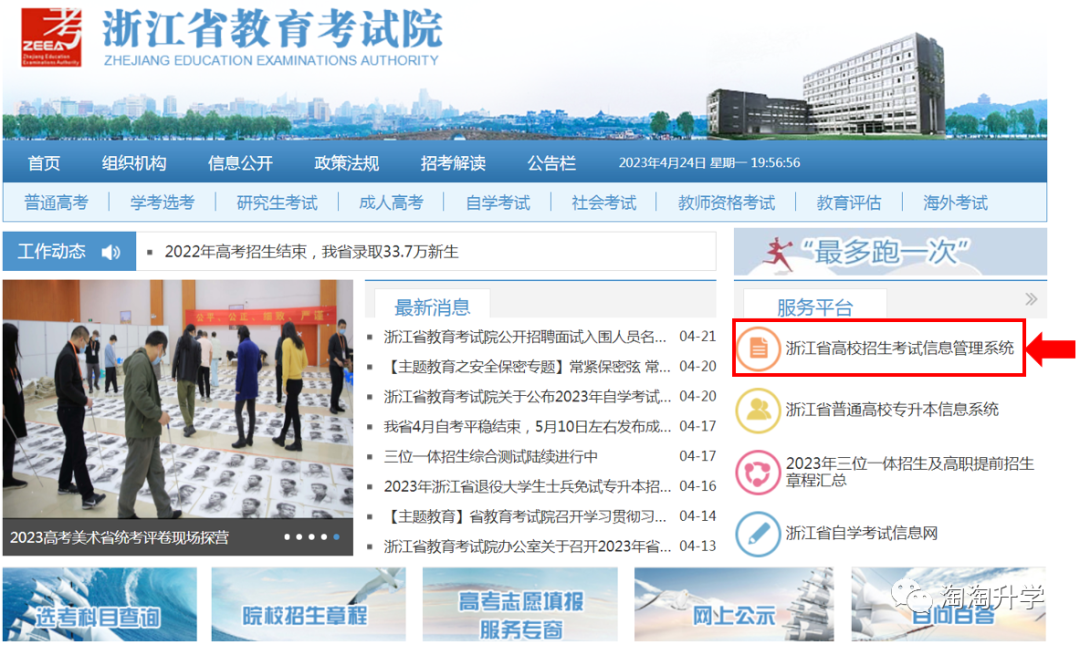Expand the 服务平台 list with the double-chevron
The height and width of the screenshot is (645, 1080).
1031,299
